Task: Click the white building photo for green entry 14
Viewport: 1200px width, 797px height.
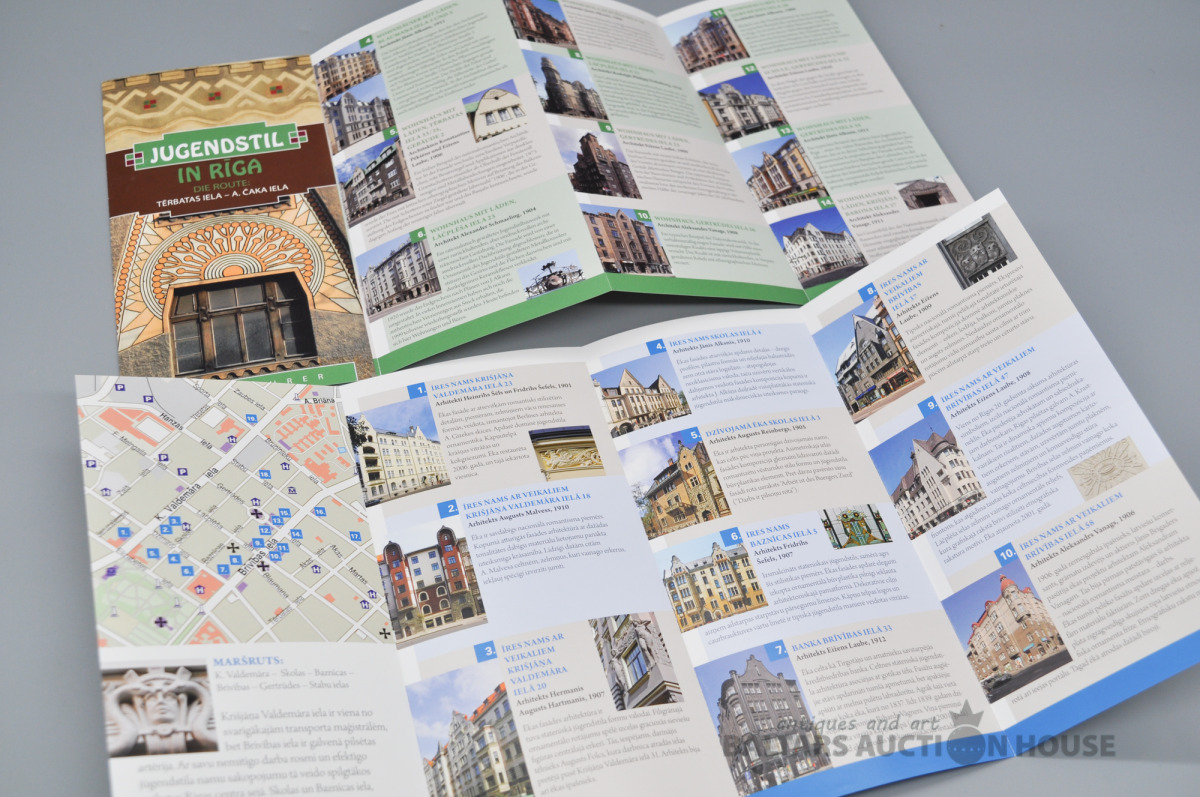Action: pyautogui.click(x=816, y=247)
